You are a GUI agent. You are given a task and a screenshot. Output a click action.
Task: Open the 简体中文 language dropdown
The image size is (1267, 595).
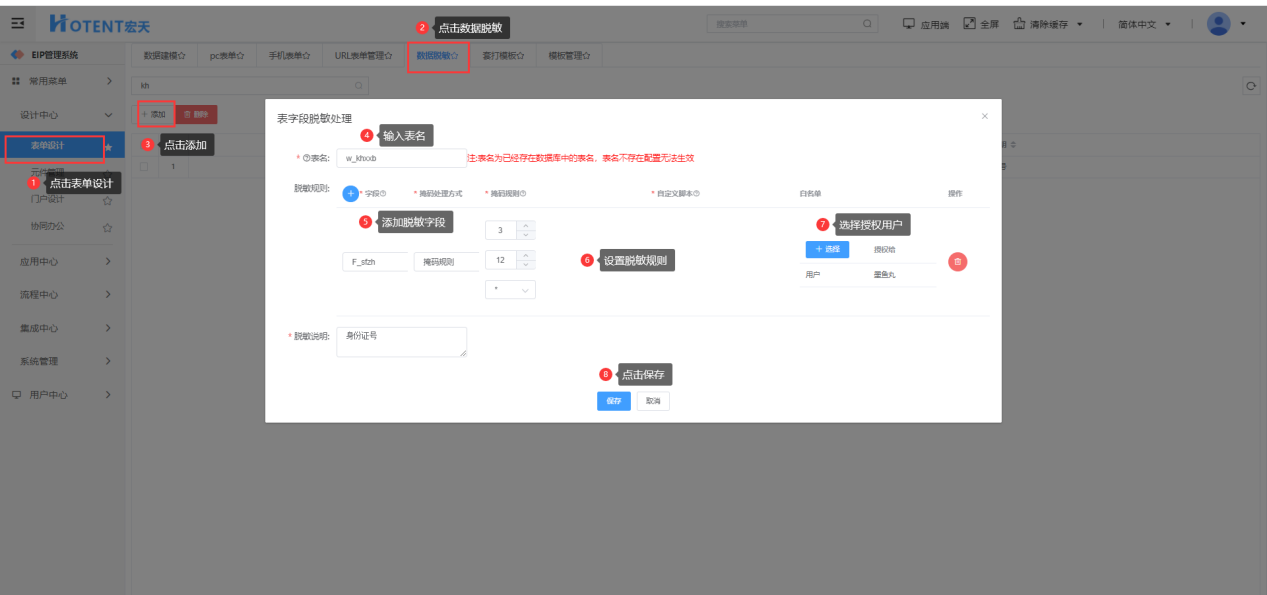pos(1145,24)
